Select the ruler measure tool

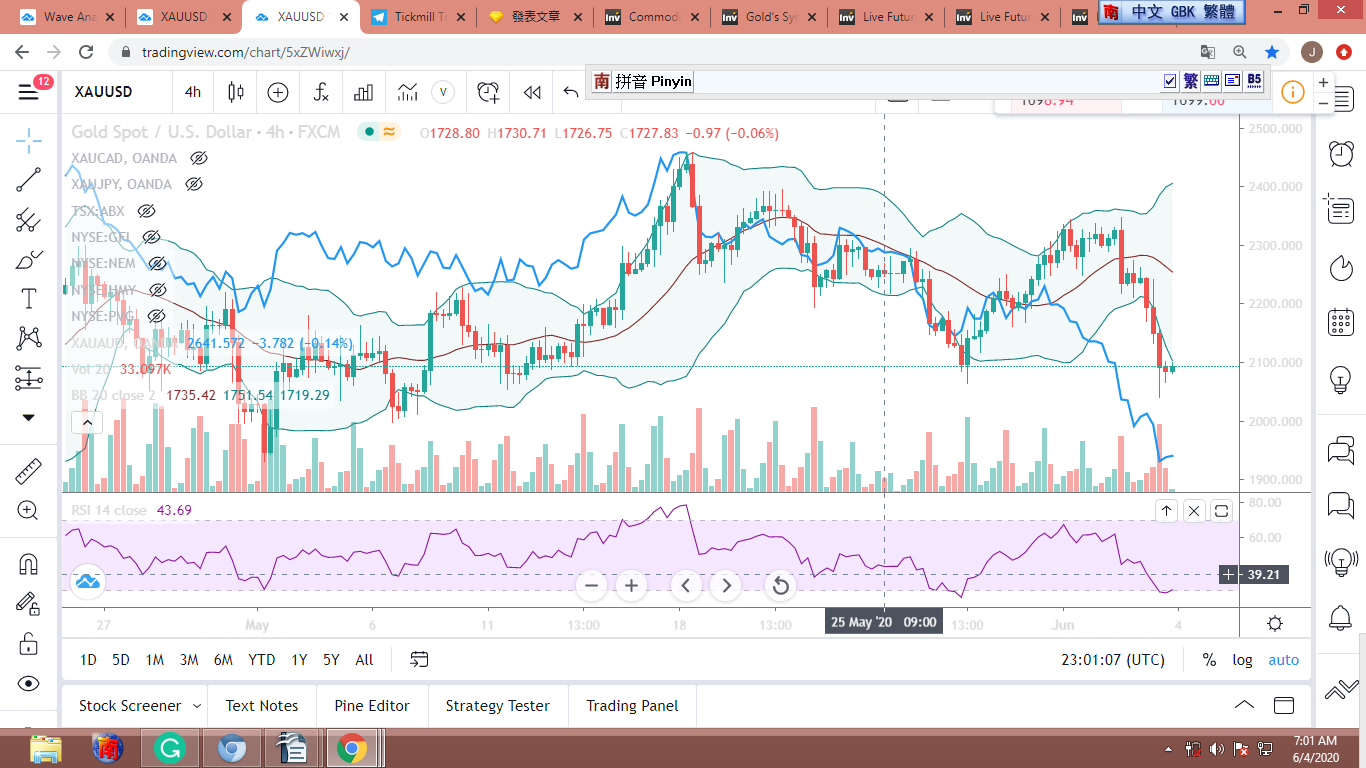(x=28, y=471)
